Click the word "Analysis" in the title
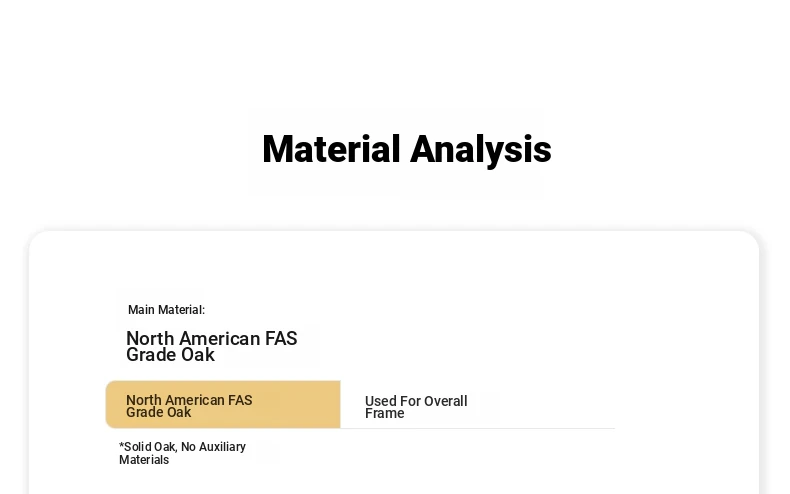 click(x=481, y=150)
